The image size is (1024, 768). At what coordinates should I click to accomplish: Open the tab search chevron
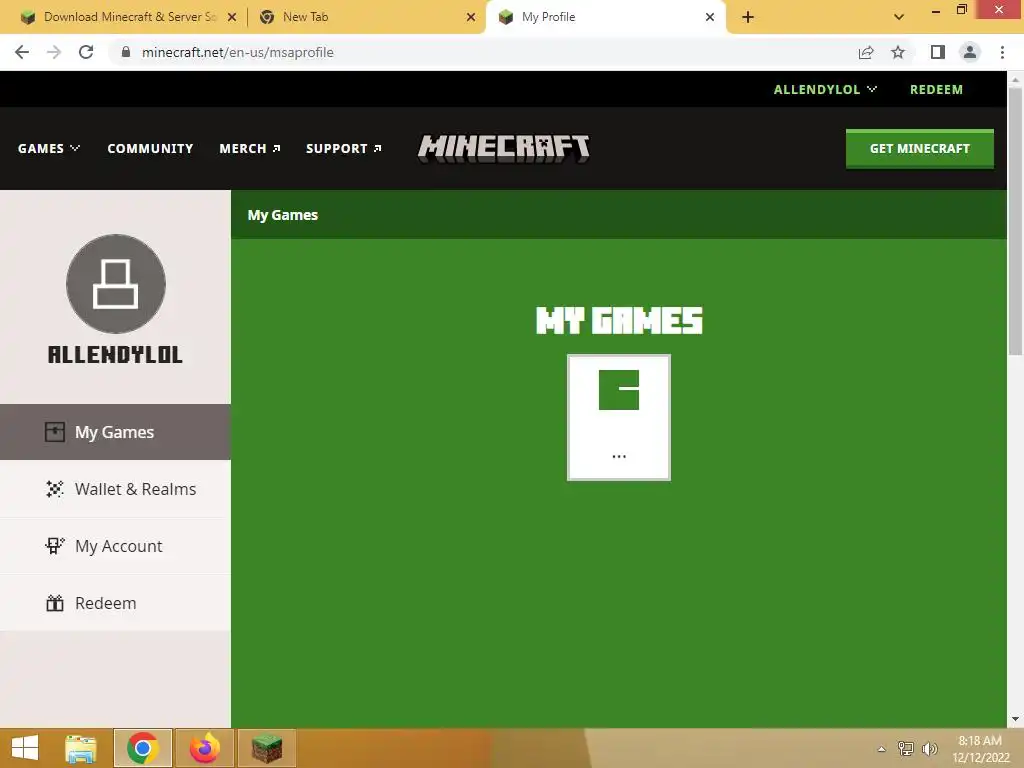point(899,17)
